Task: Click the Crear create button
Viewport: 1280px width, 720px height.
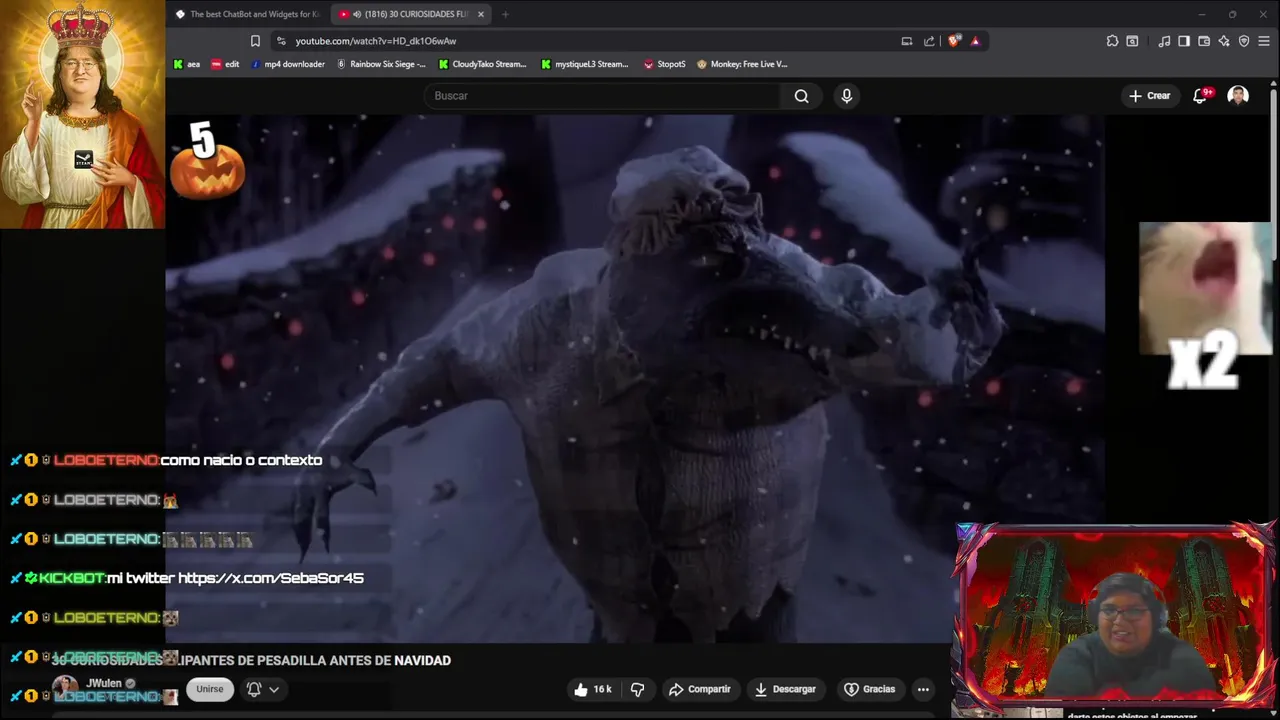Action: [1149, 96]
